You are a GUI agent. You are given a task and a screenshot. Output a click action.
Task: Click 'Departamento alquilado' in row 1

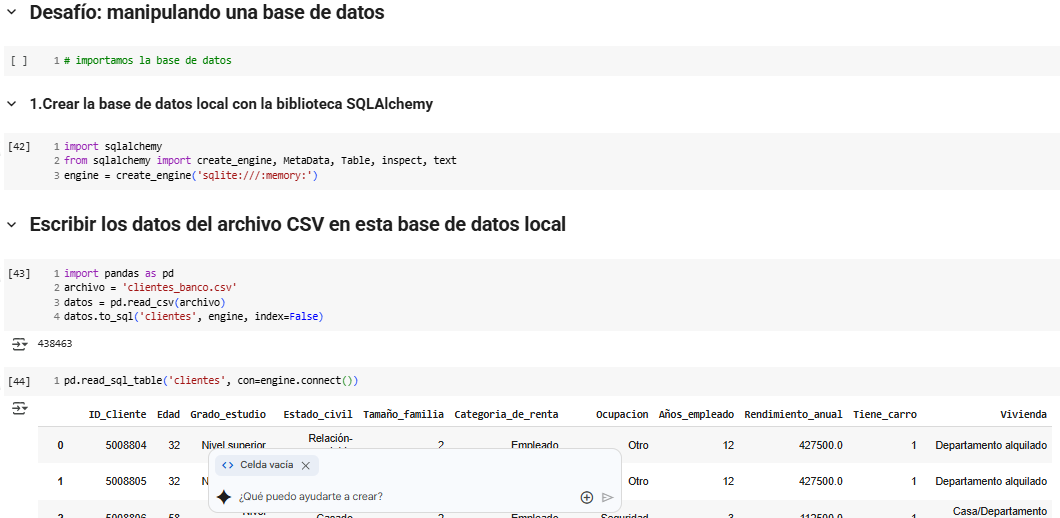click(991, 481)
